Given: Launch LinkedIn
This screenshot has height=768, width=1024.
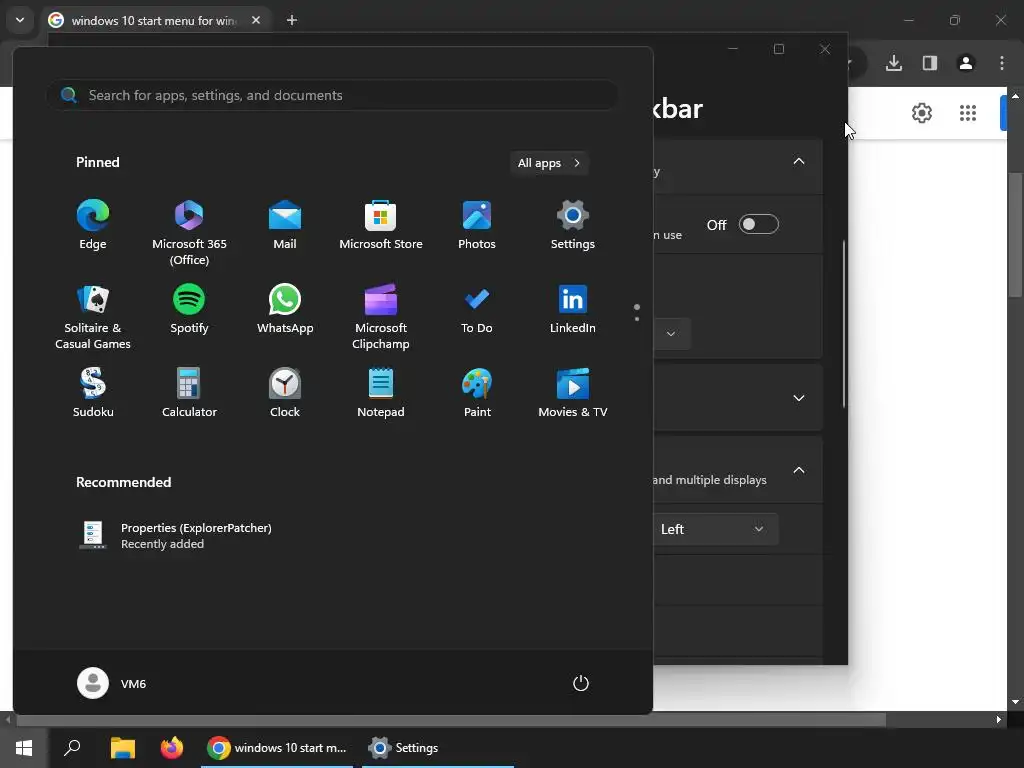Looking at the screenshot, I should (573, 310).
